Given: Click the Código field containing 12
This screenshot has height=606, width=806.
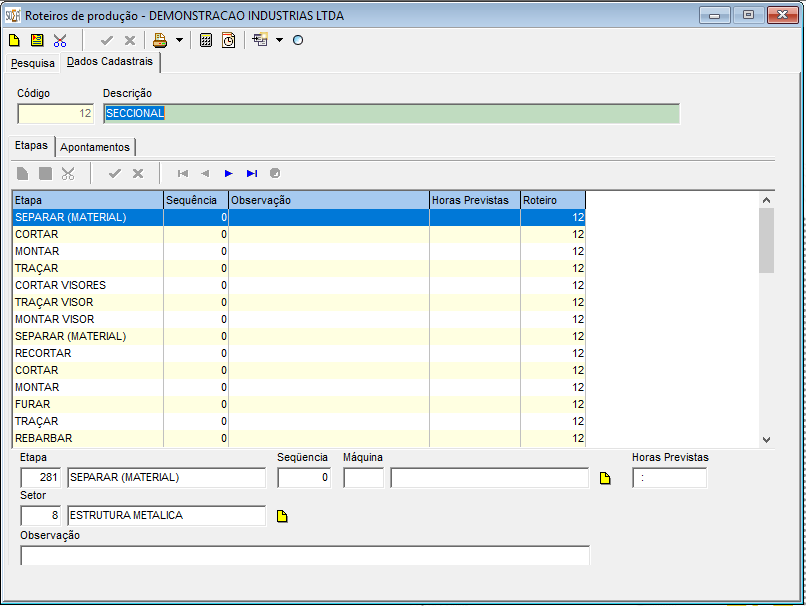Looking at the screenshot, I should click(56, 114).
